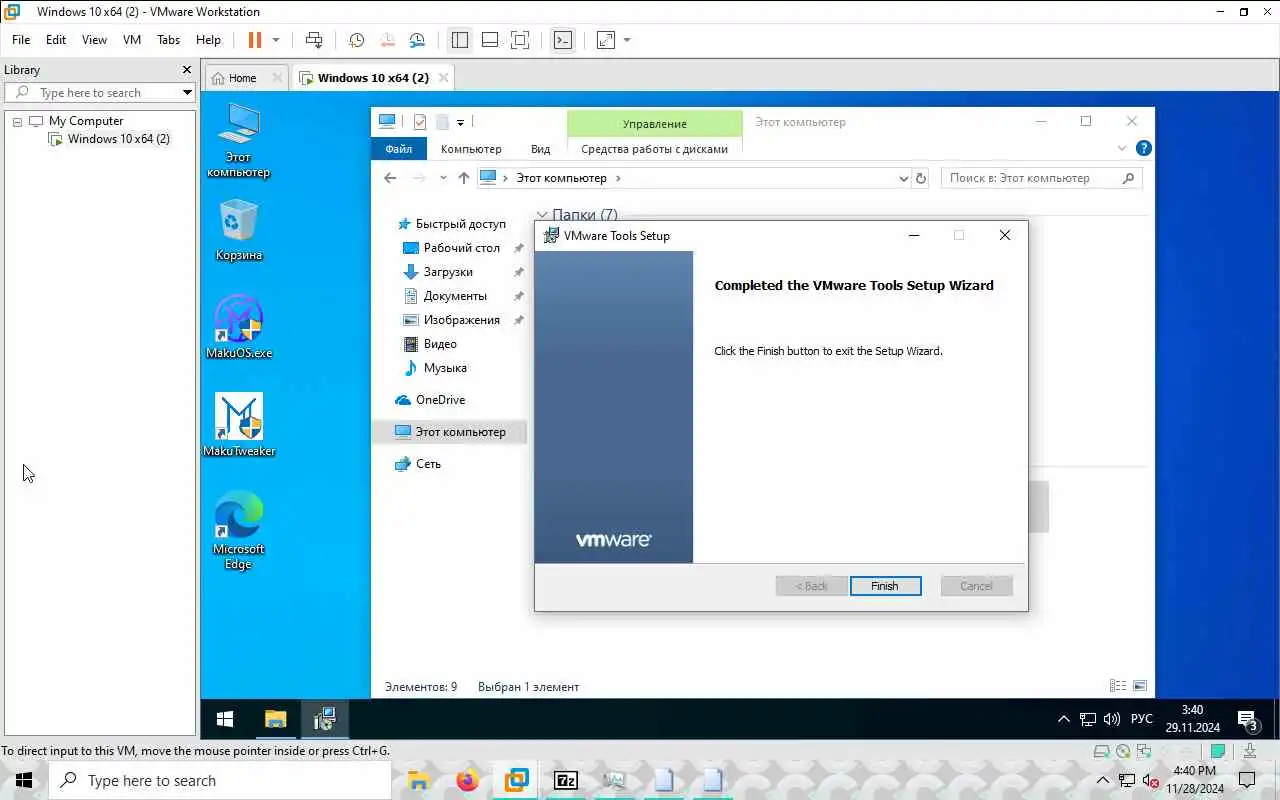Select the Корзина recycle bin icon
This screenshot has height=800, width=1280.
pos(238,230)
